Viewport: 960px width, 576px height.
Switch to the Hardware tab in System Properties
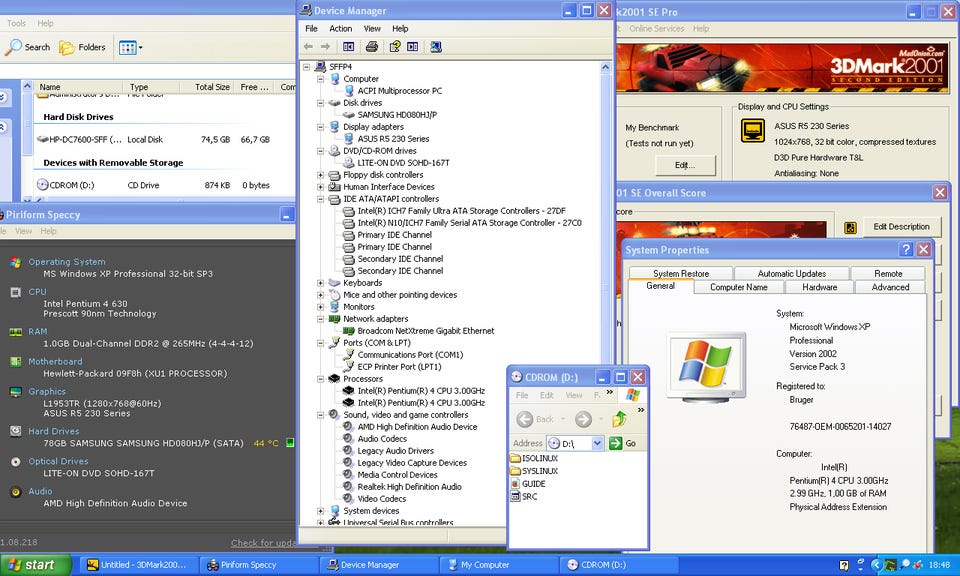pos(820,287)
